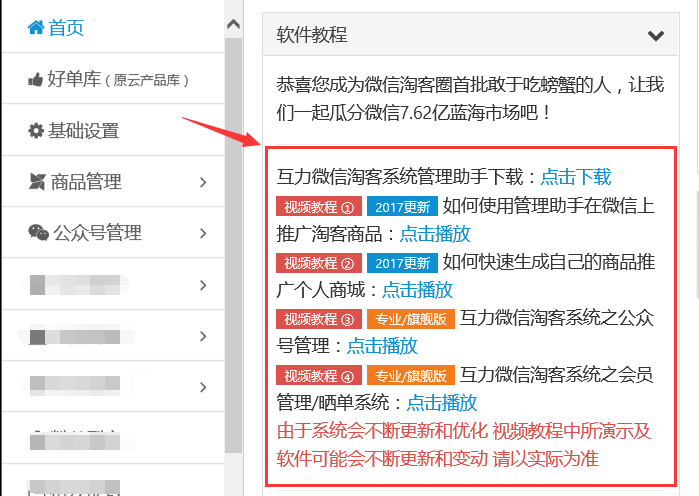Screen dimensions: 699x496
Task: Click the 视频教程 ③ red badge
Action: click(319, 319)
